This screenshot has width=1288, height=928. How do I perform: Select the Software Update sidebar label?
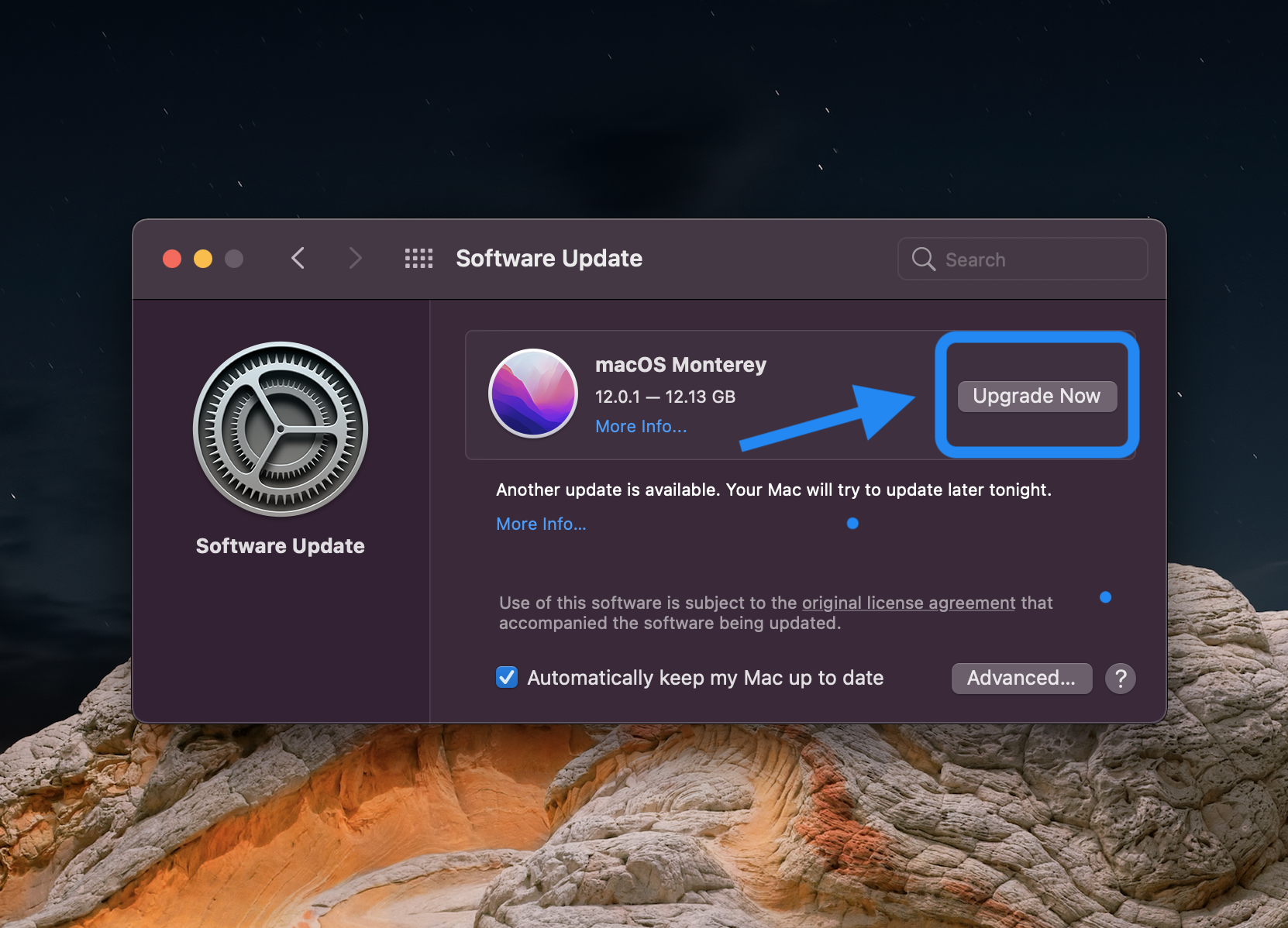click(x=281, y=545)
